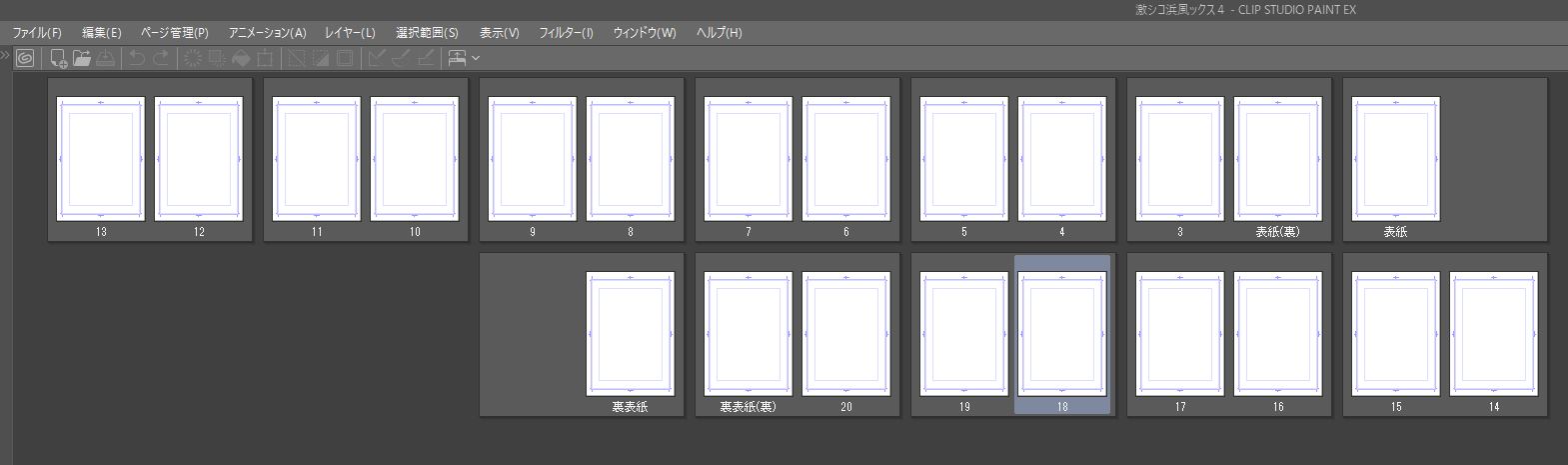Viewport: 1568px width, 465px height.
Task: Open the ページ管理(P) menu
Action: [175, 33]
